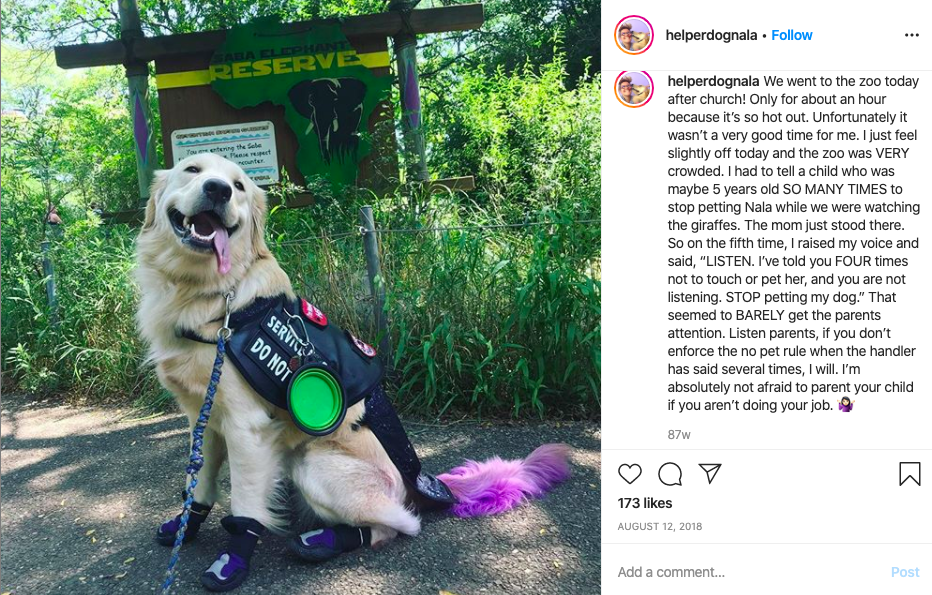This screenshot has width=932, height=595.
Task: Like the post with heart icon
Action: [x=629, y=474]
